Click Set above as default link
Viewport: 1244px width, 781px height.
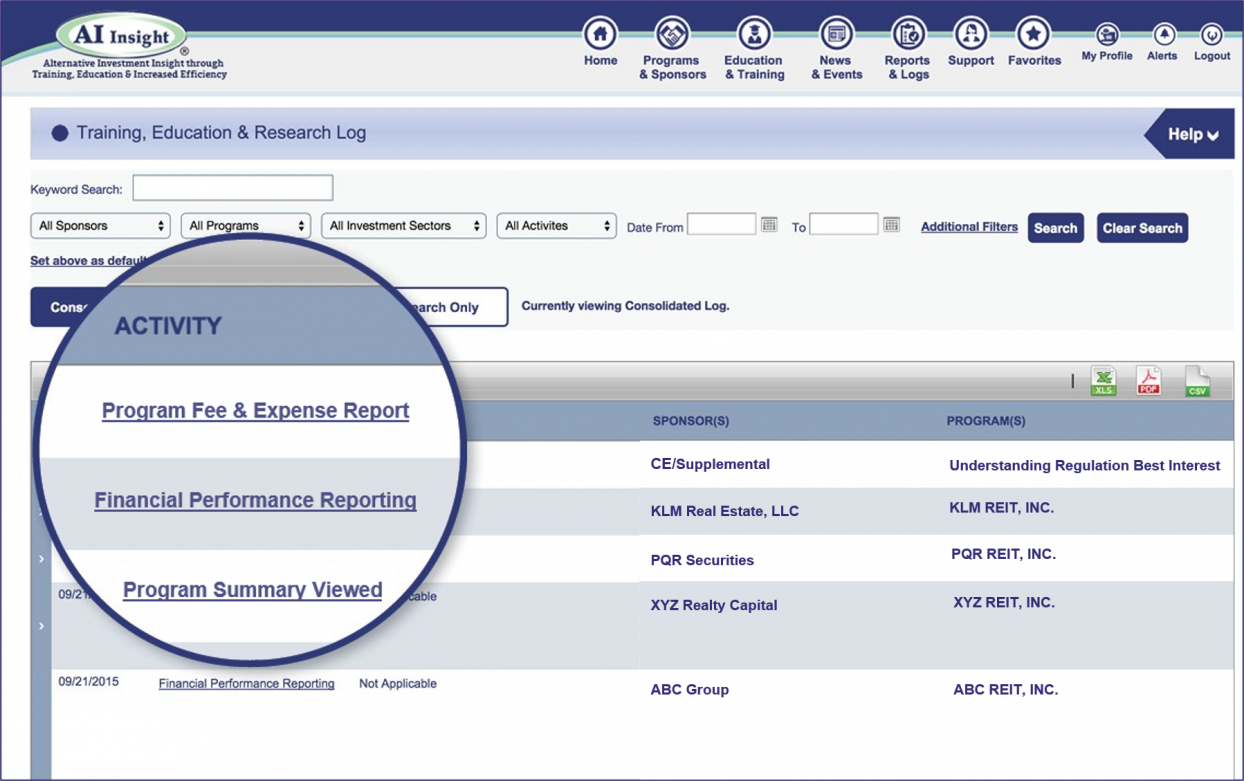click(x=89, y=261)
